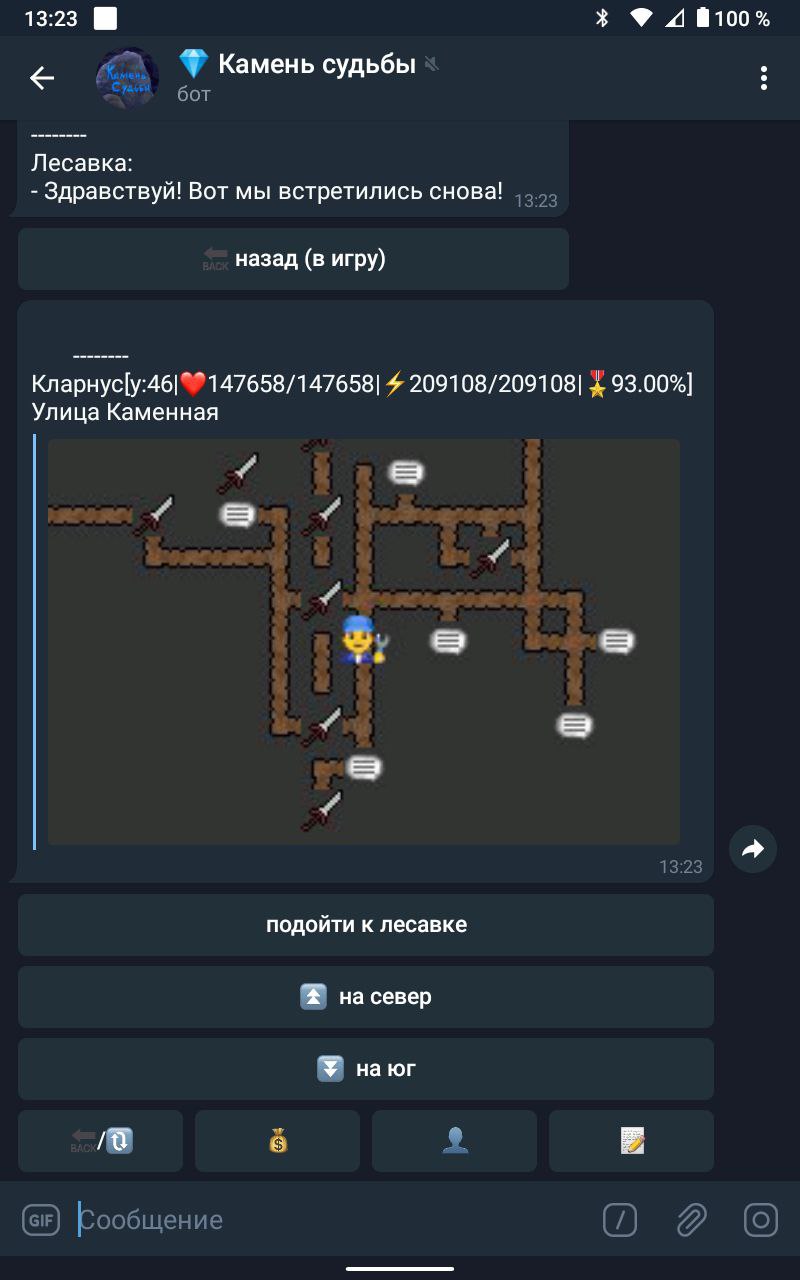This screenshot has width=800, height=1280.
Task: Tap the Камень судьбы chat title
Action: coord(316,65)
